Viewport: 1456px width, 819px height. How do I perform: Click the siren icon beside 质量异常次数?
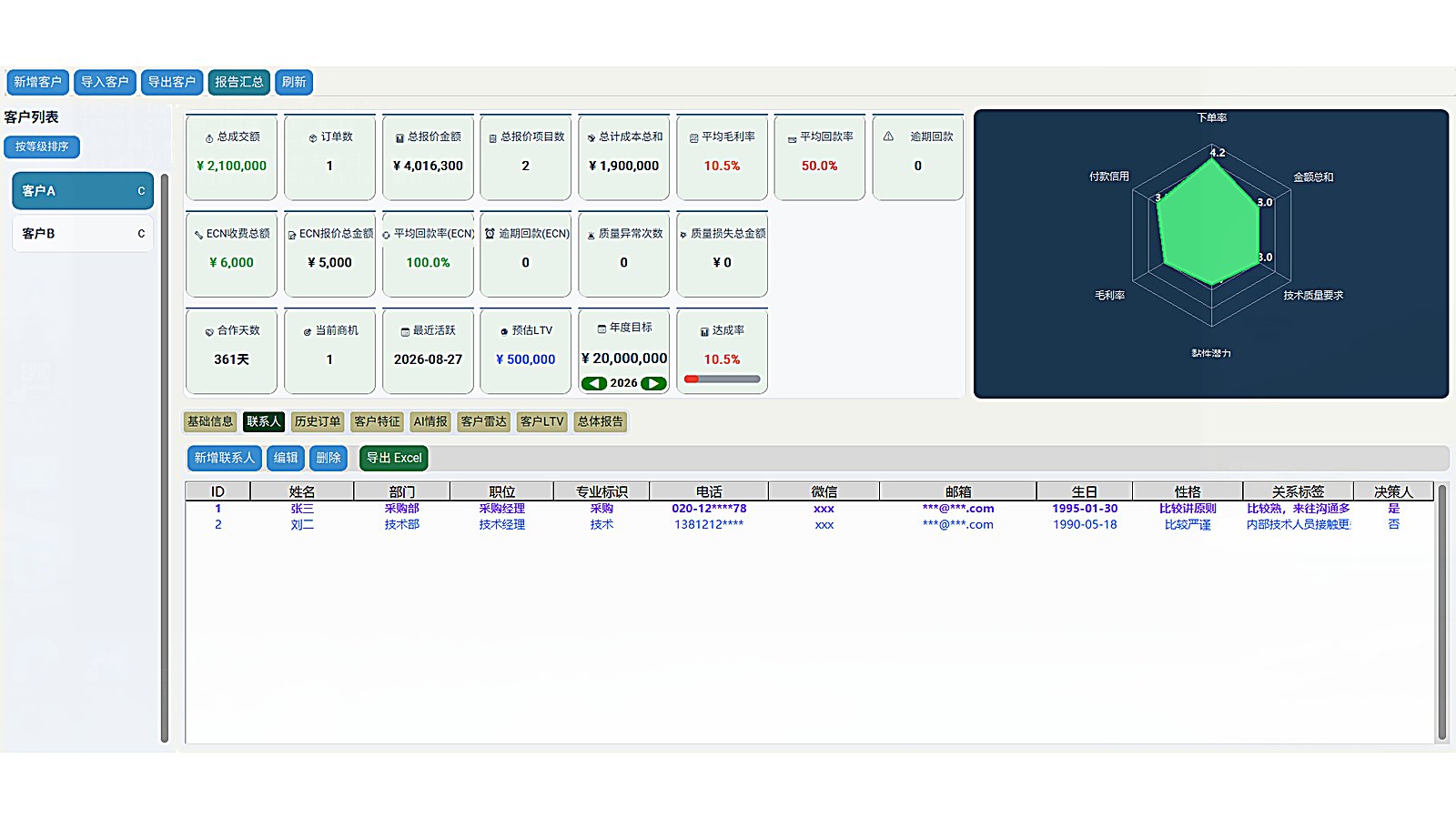point(591,235)
